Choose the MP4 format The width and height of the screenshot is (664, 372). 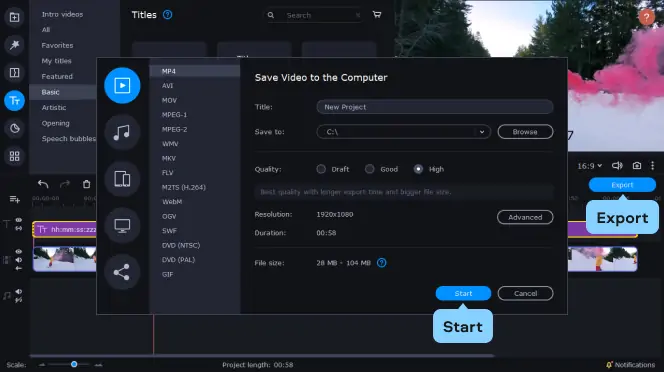[x=195, y=71]
